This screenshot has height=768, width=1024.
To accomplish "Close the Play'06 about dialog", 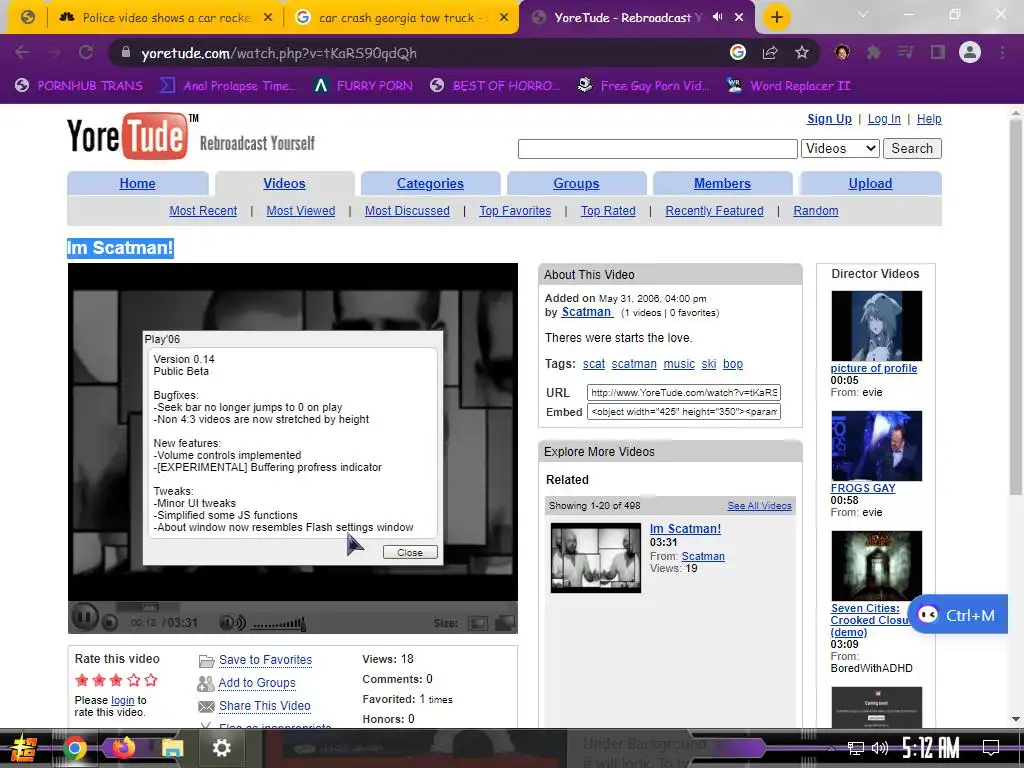I will pyautogui.click(x=410, y=552).
